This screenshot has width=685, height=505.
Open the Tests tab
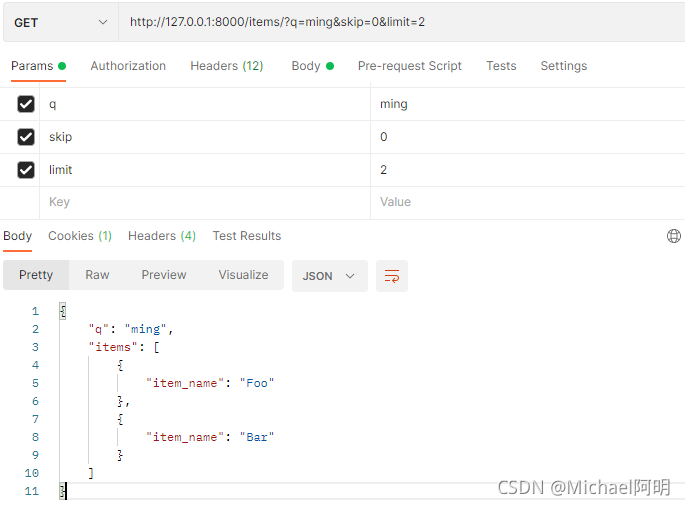coord(501,66)
